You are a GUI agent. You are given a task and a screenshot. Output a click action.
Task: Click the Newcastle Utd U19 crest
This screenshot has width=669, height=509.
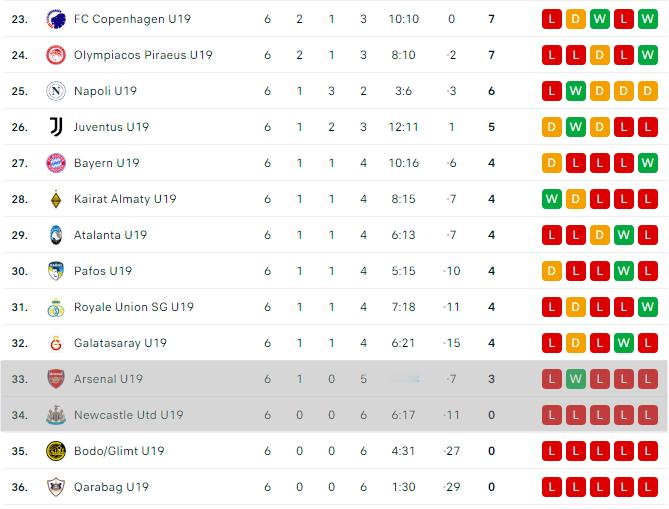point(56,415)
